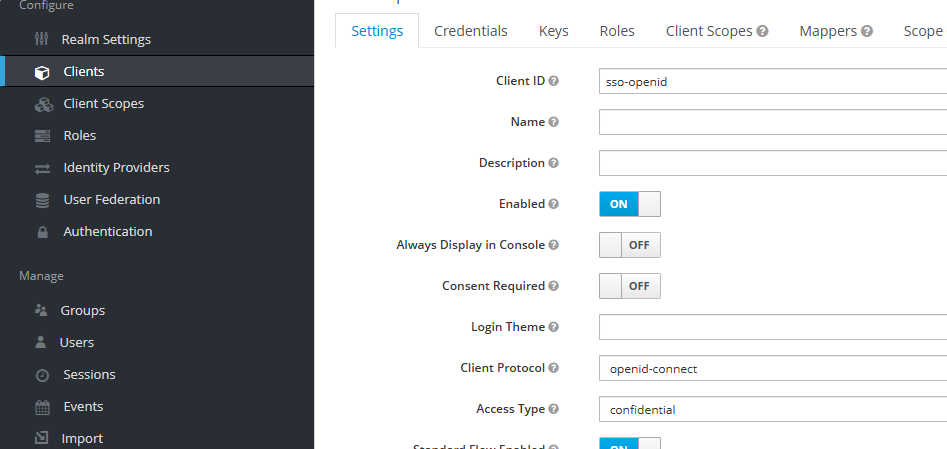Switch to the Credentials tab

tap(470, 31)
